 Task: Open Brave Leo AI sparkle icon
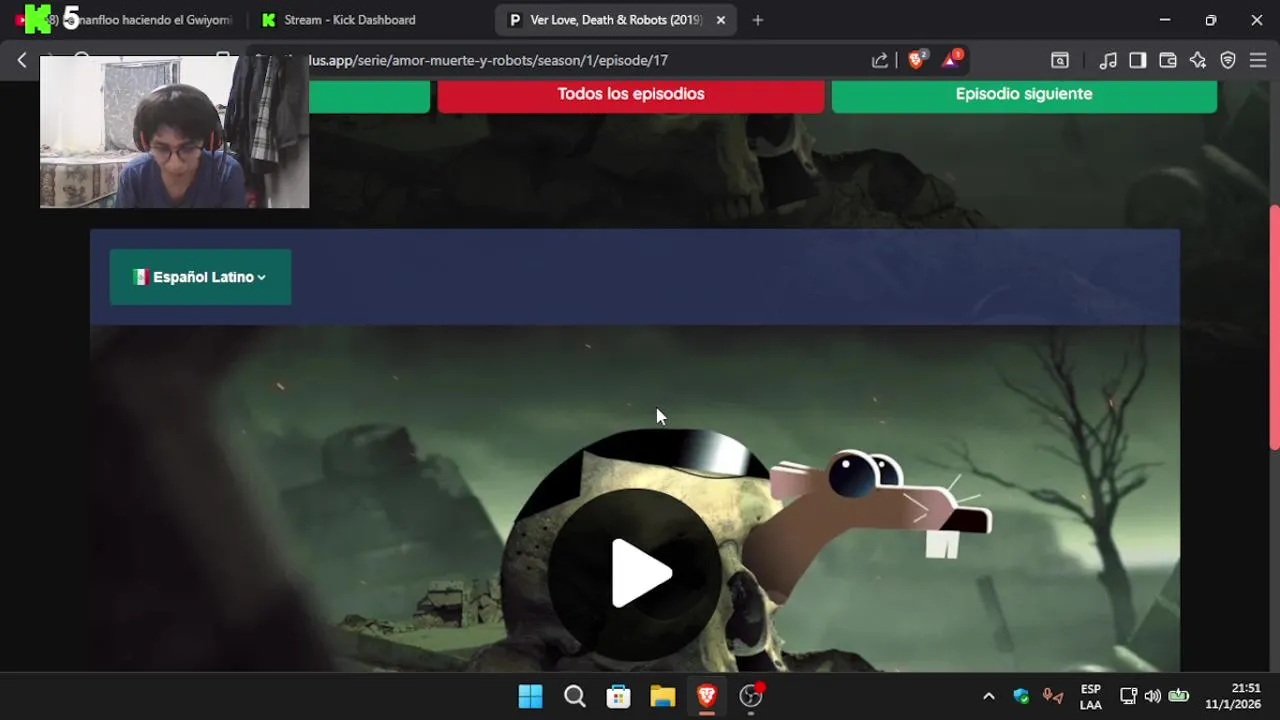click(x=1197, y=60)
